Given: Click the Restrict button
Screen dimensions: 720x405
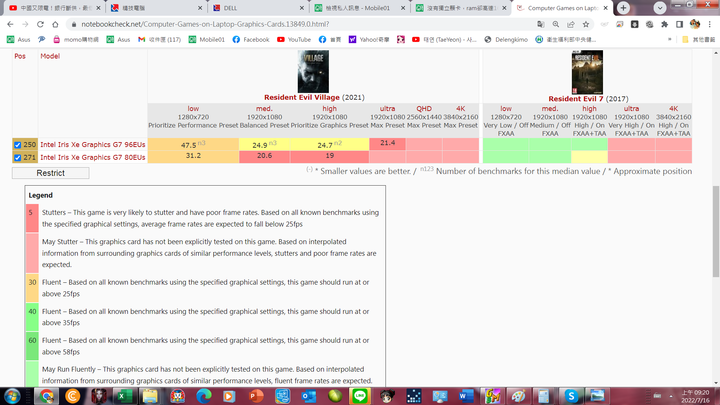Looking at the screenshot, I should click(x=51, y=173).
